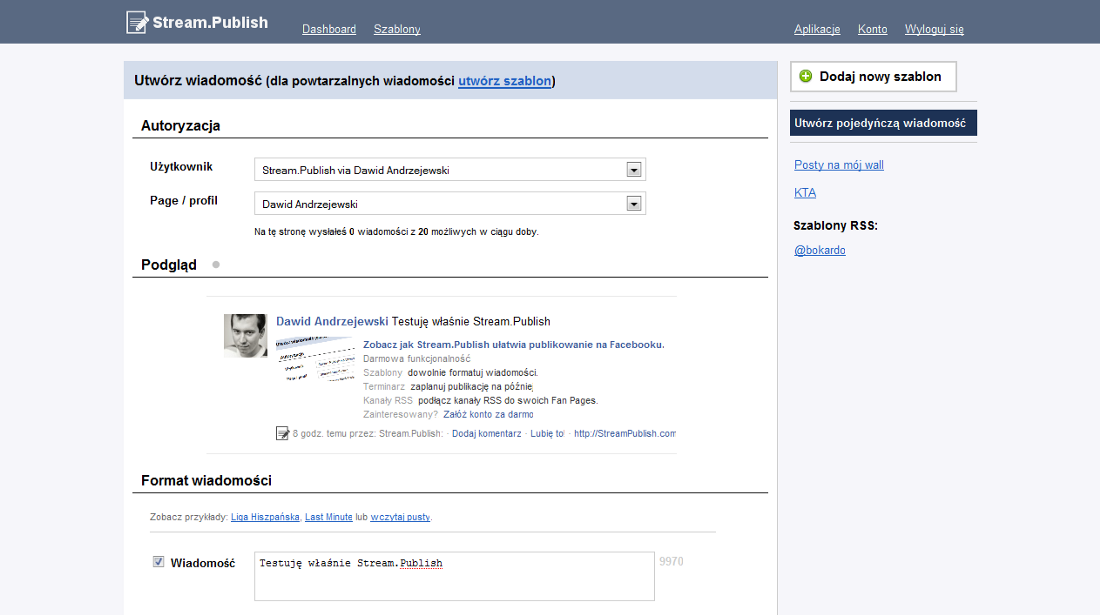Click the note icon beside post timestamp

282,433
